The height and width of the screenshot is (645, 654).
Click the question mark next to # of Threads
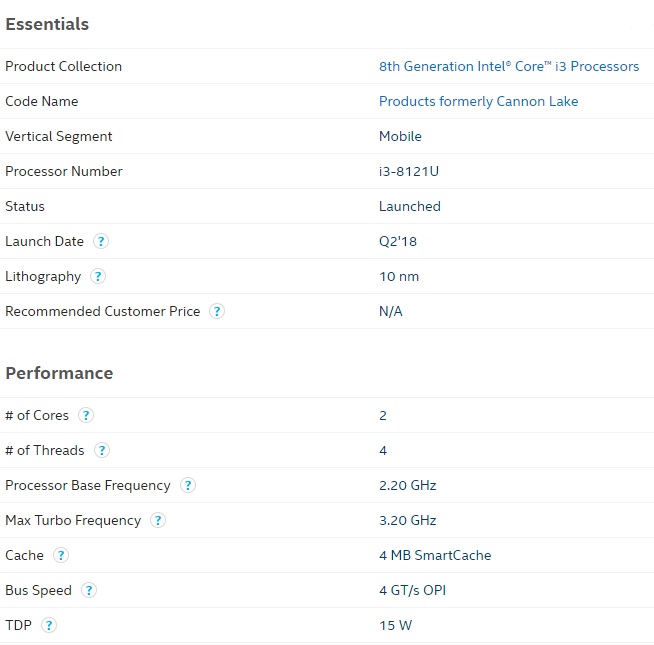(x=102, y=451)
